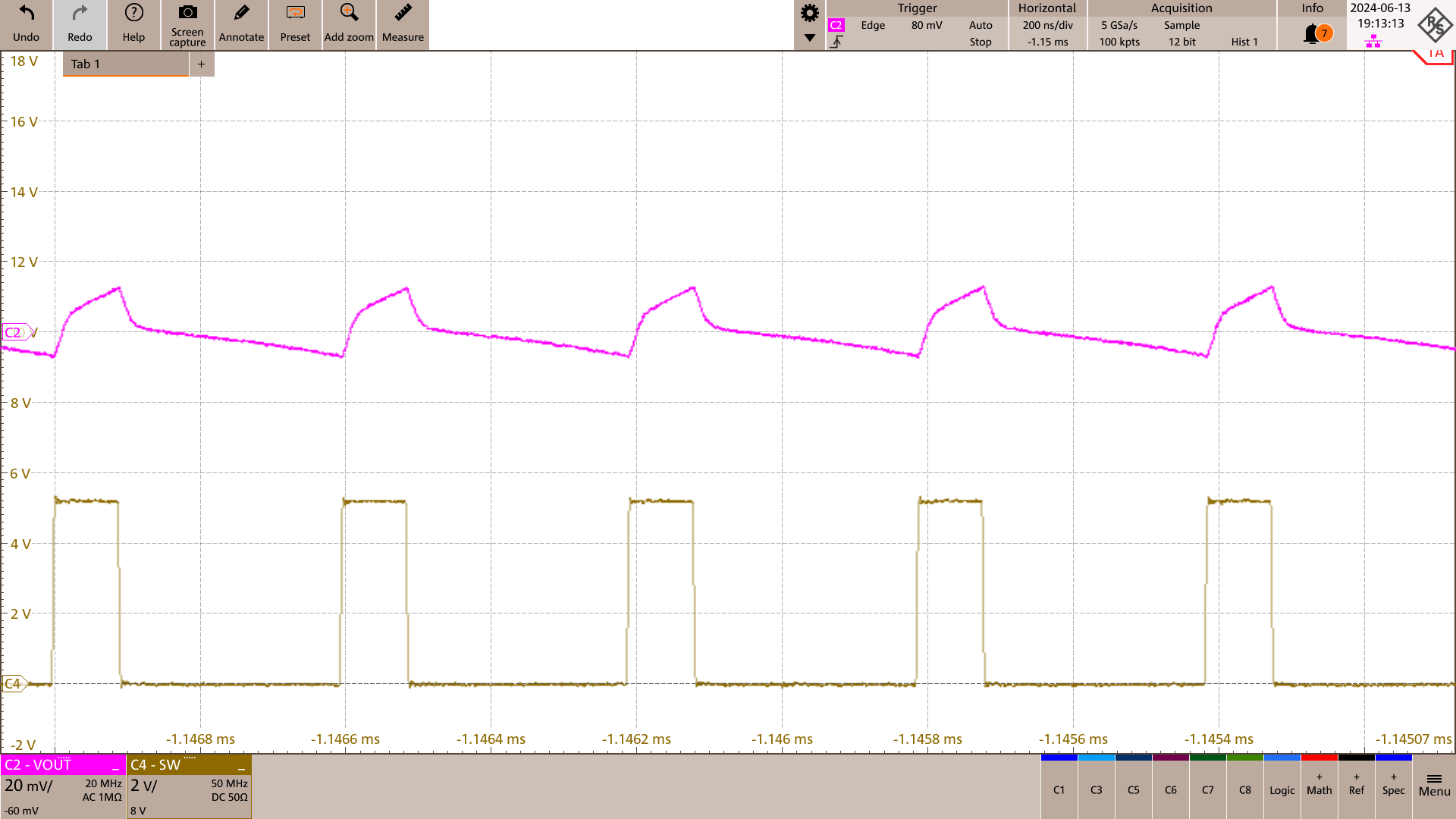Click the -60 mV offset value of C2
1456x819 pixels.
point(21,811)
